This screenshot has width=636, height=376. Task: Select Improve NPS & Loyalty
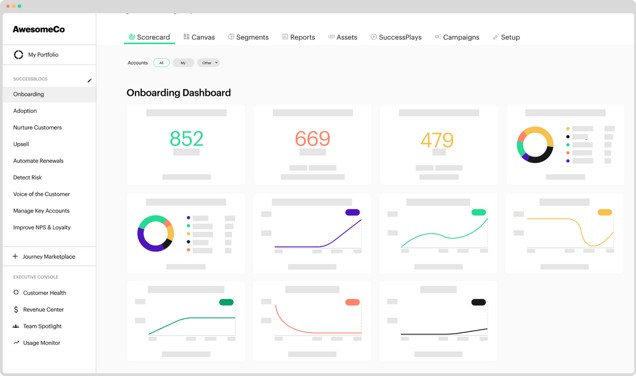[x=42, y=228]
